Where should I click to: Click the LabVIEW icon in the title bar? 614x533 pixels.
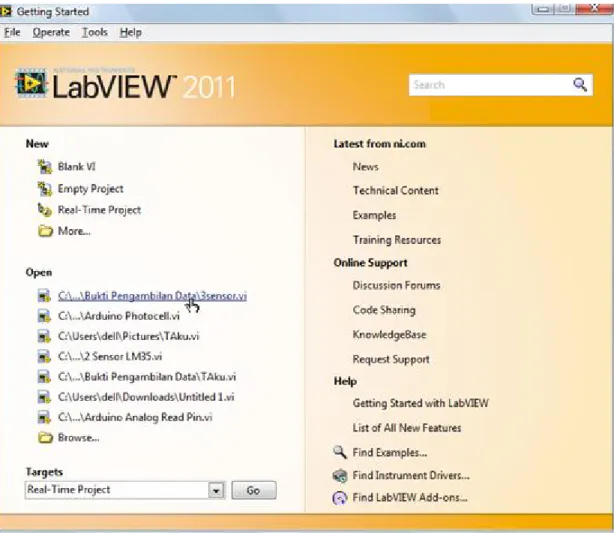click(x=6, y=12)
